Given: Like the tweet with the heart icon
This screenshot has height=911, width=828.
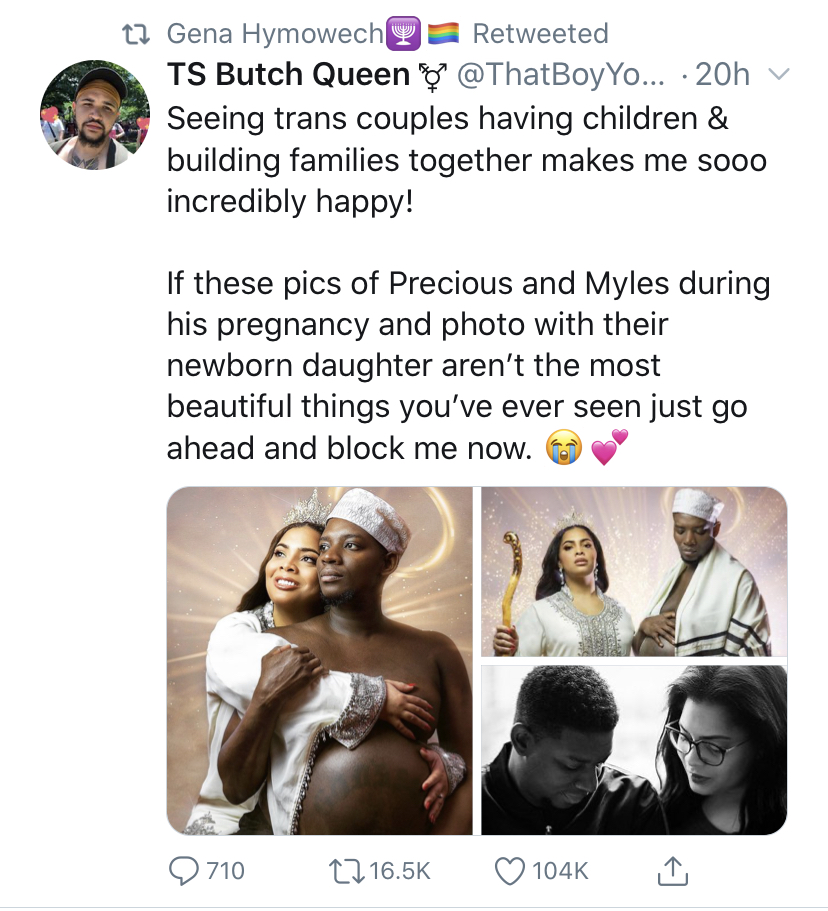Looking at the screenshot, I should click(x=510, y=870).
